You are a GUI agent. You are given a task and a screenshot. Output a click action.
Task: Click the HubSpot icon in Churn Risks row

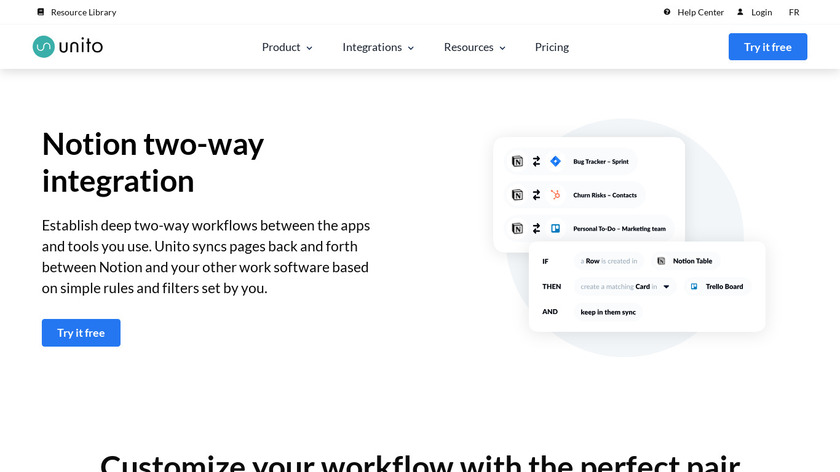click(x=556, y=195)
